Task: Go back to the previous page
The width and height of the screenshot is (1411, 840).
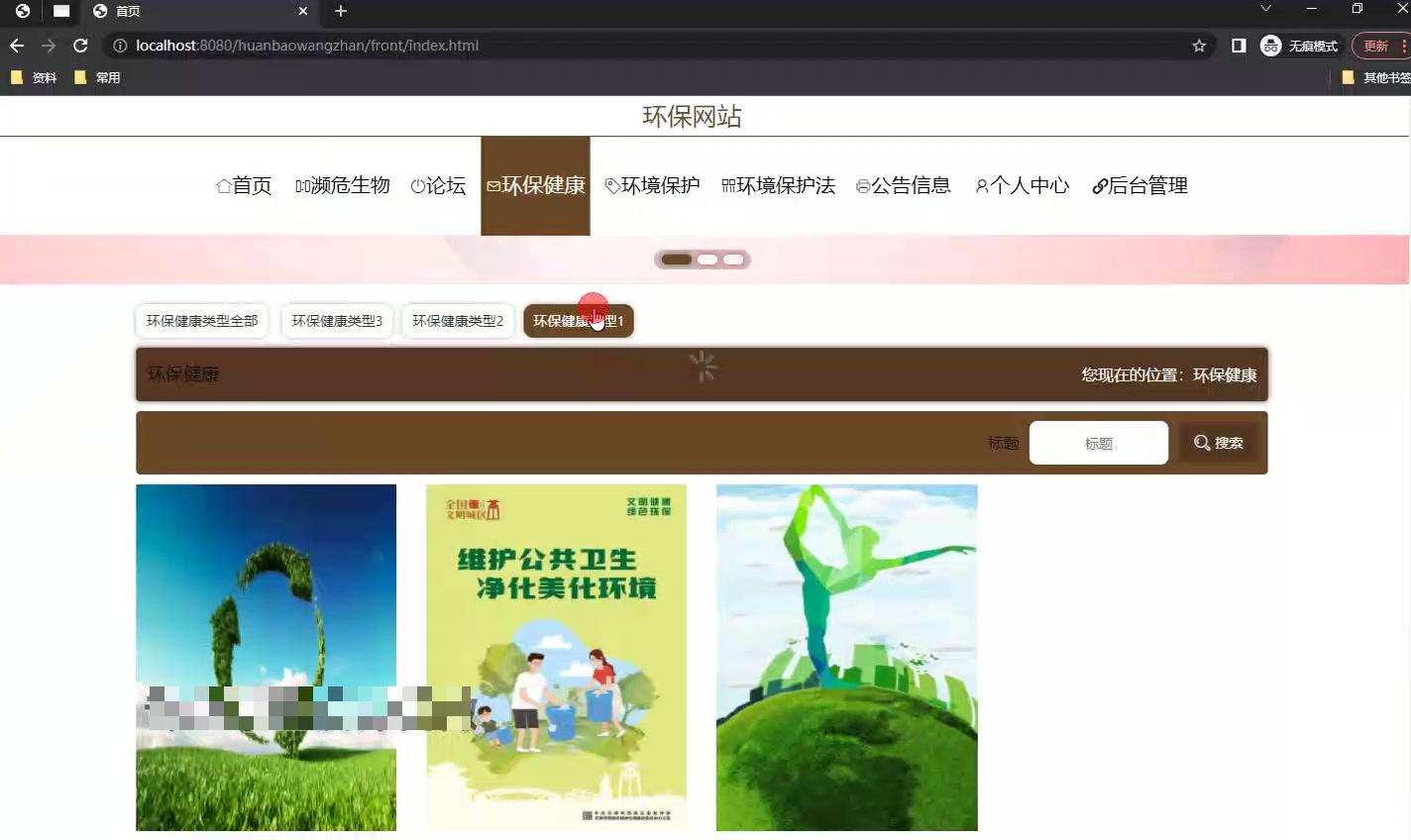Action: pos(16,46)
